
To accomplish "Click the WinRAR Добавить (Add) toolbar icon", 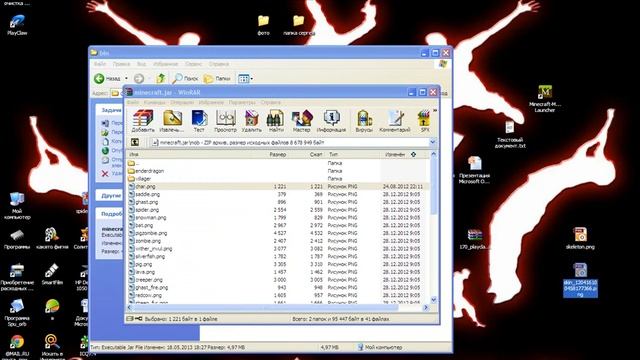I will tap(143, 121).
